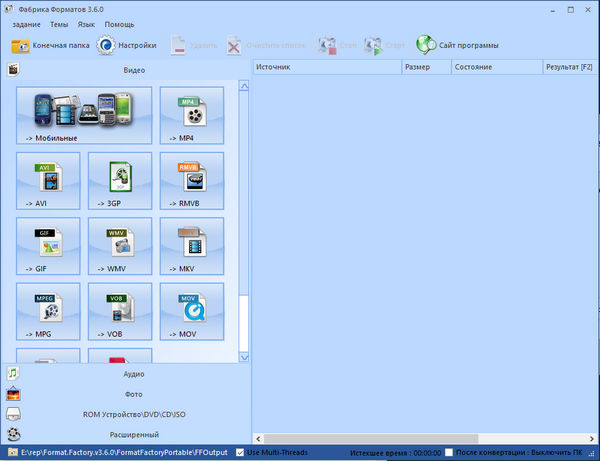Click the Стоп stop icon

pos(327,46)
